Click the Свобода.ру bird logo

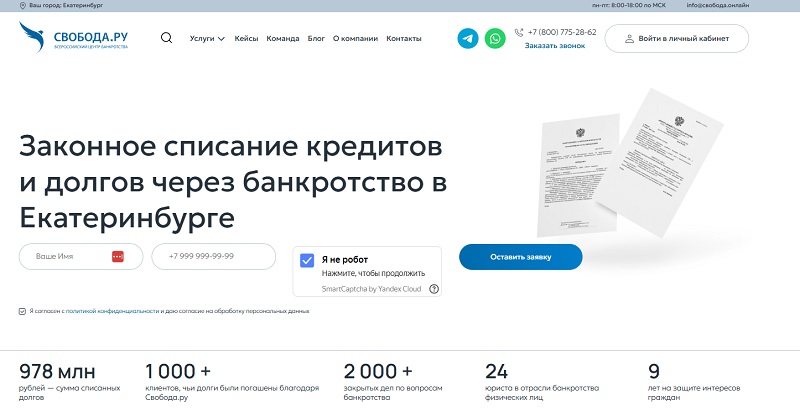[32, 37]
